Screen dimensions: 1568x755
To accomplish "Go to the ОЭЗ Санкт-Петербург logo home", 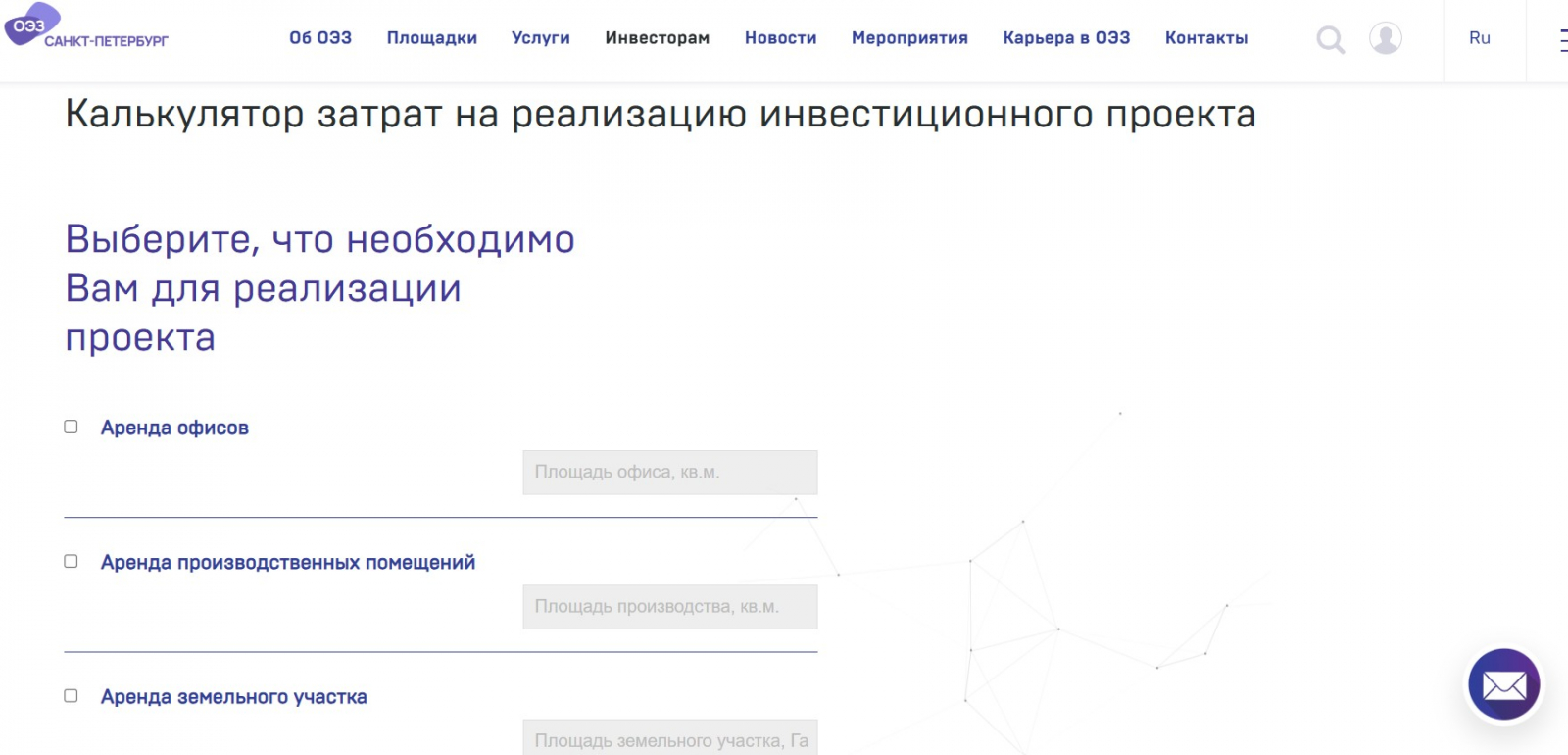I will pos(86,26).
